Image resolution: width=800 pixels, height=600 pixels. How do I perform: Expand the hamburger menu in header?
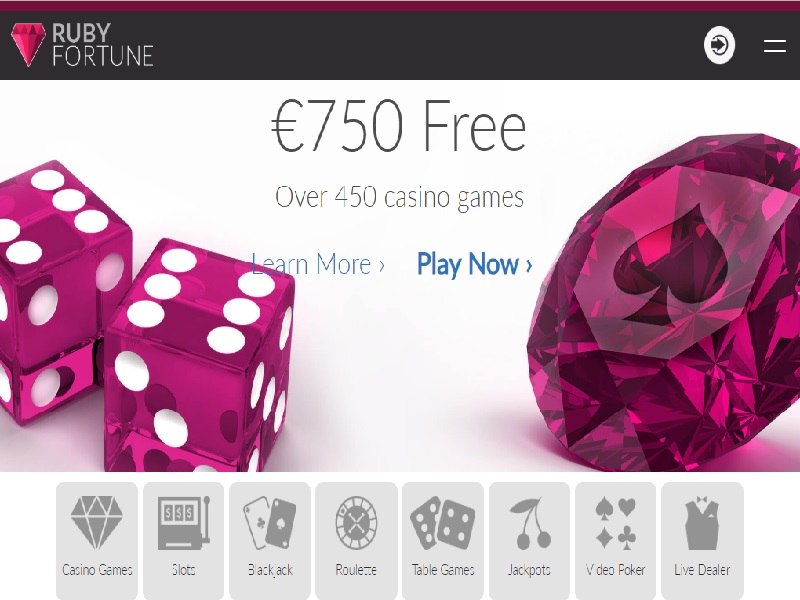click(774, 46)
